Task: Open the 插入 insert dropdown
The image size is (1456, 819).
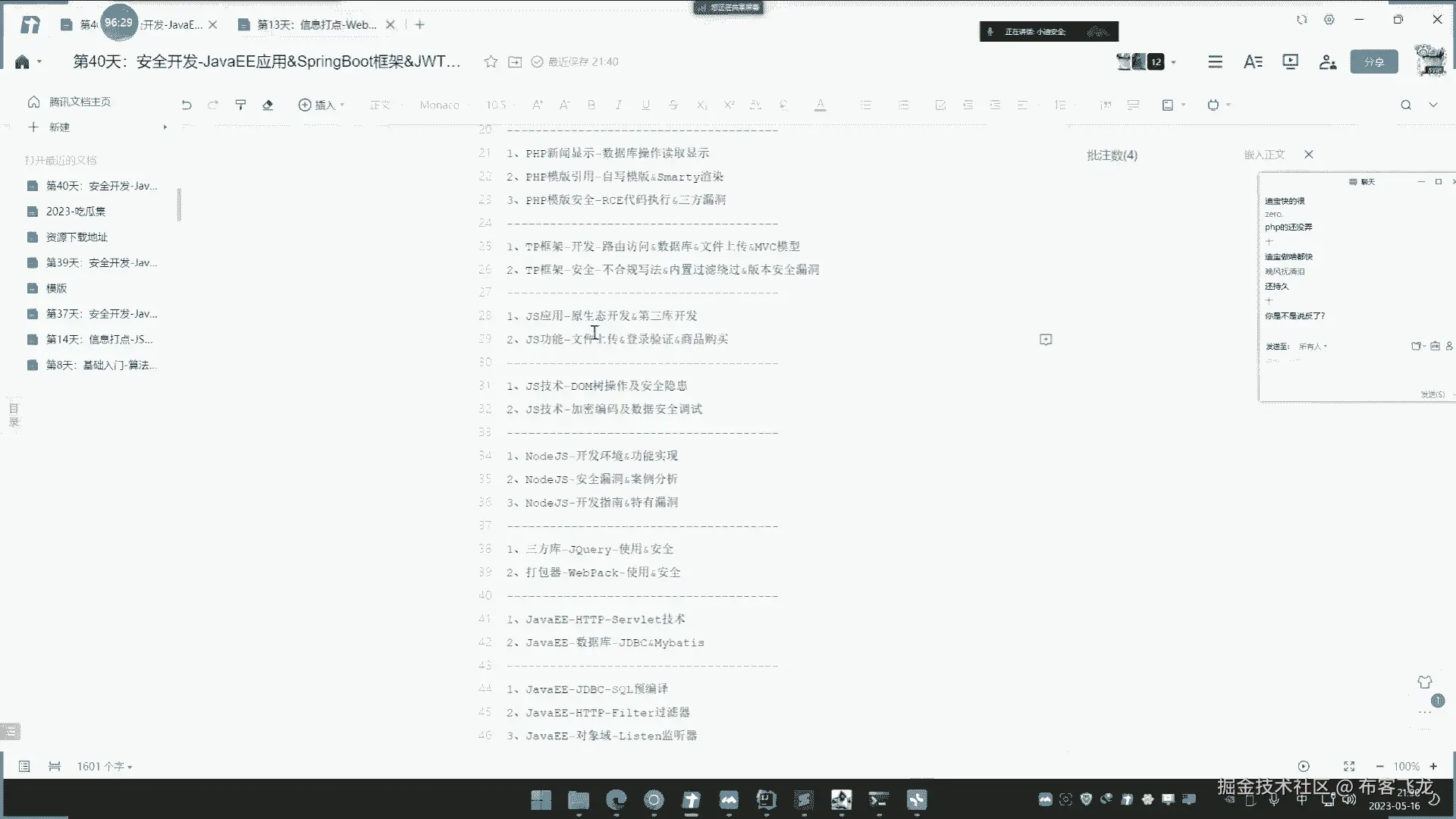Action: 322,105
